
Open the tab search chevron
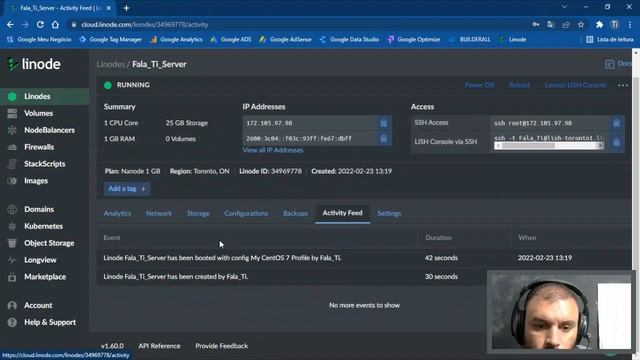click(564, 7)
